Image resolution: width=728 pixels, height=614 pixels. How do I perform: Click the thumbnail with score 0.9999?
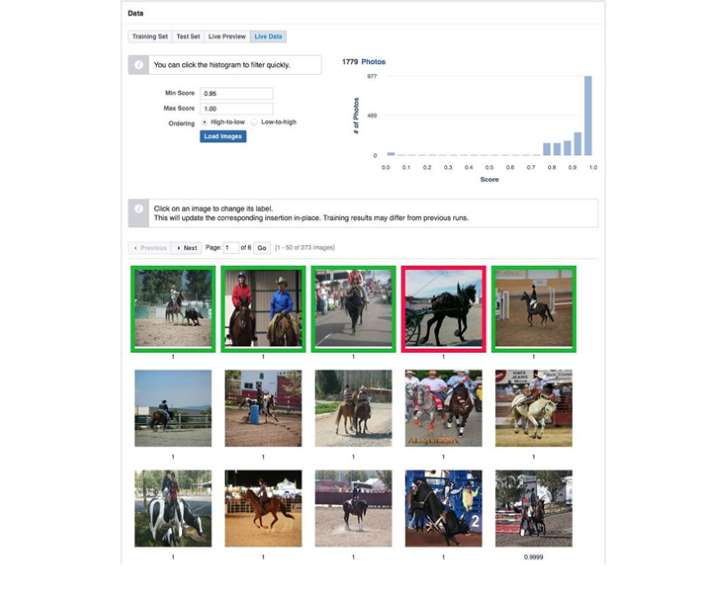click(x=533, y=508)
